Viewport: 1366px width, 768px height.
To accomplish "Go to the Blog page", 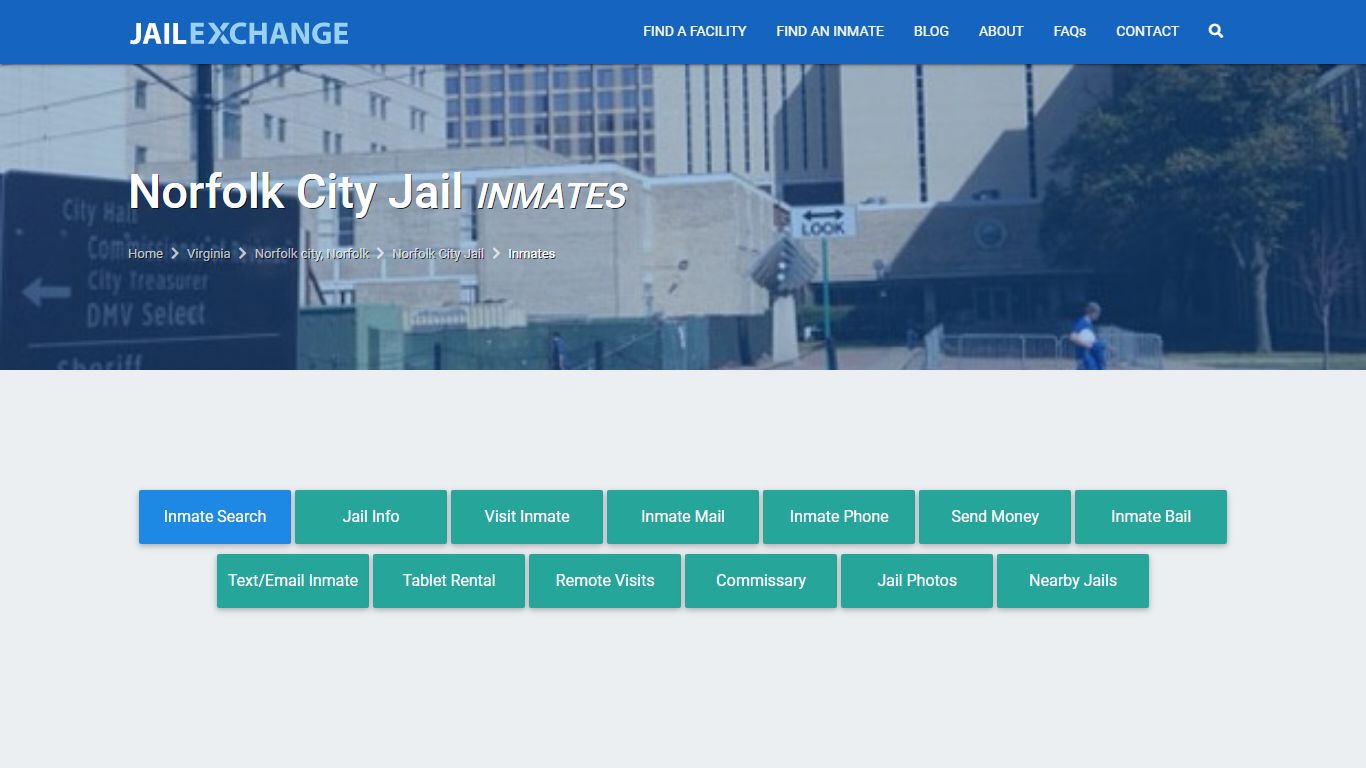I will pyautogui.click(x=931, y=31).
